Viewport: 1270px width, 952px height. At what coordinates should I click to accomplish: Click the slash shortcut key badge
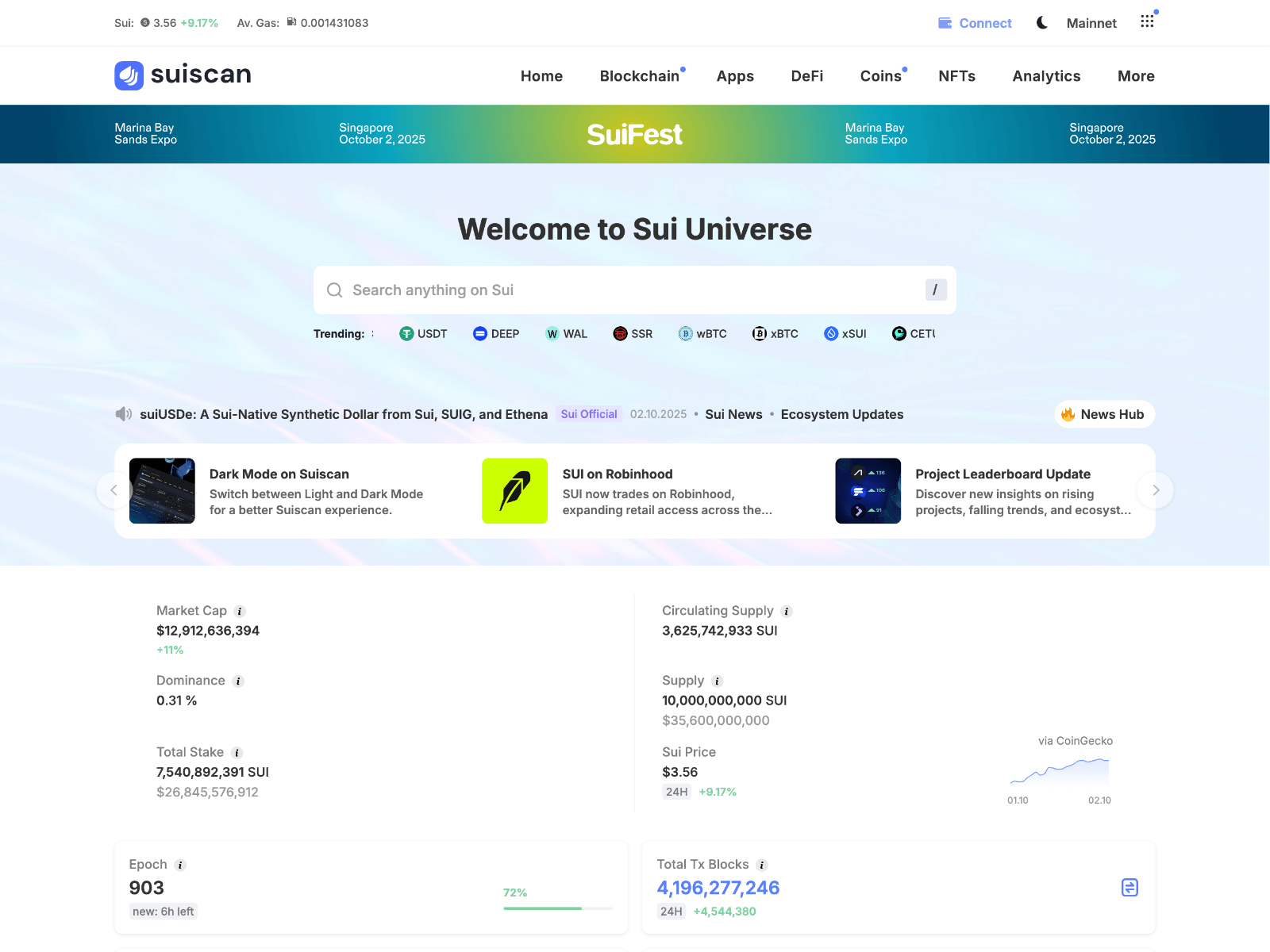(x=936, y=290)
